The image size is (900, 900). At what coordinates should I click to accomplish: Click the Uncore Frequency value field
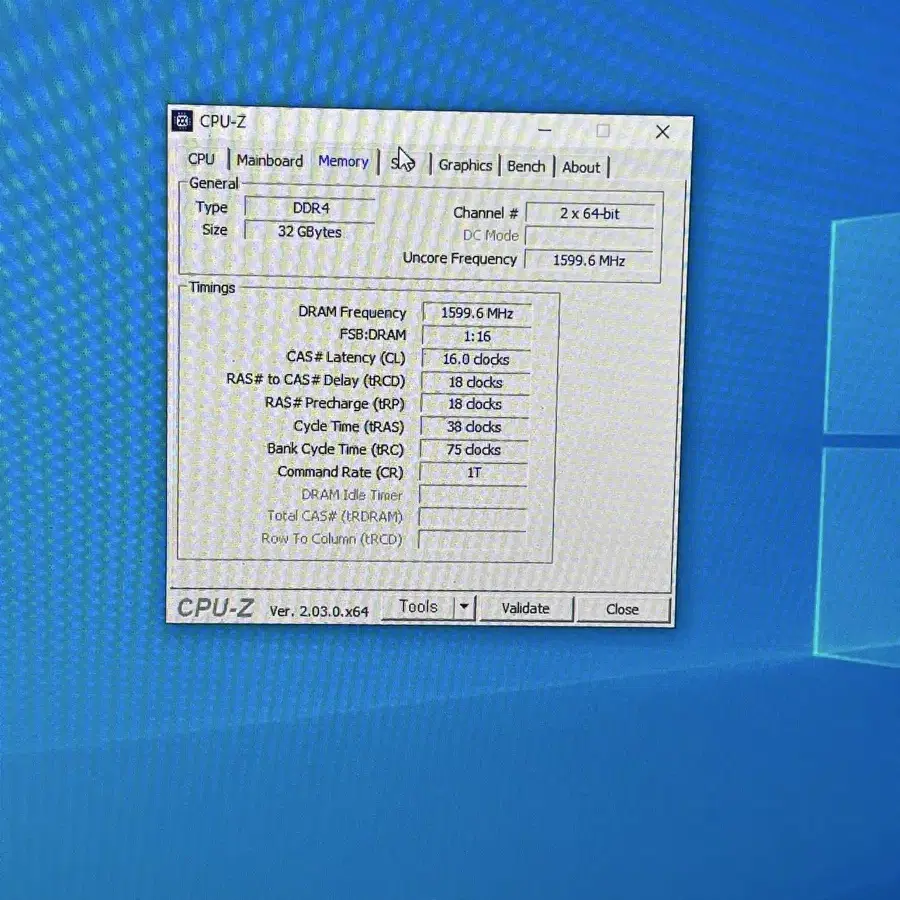click(589, 261)
